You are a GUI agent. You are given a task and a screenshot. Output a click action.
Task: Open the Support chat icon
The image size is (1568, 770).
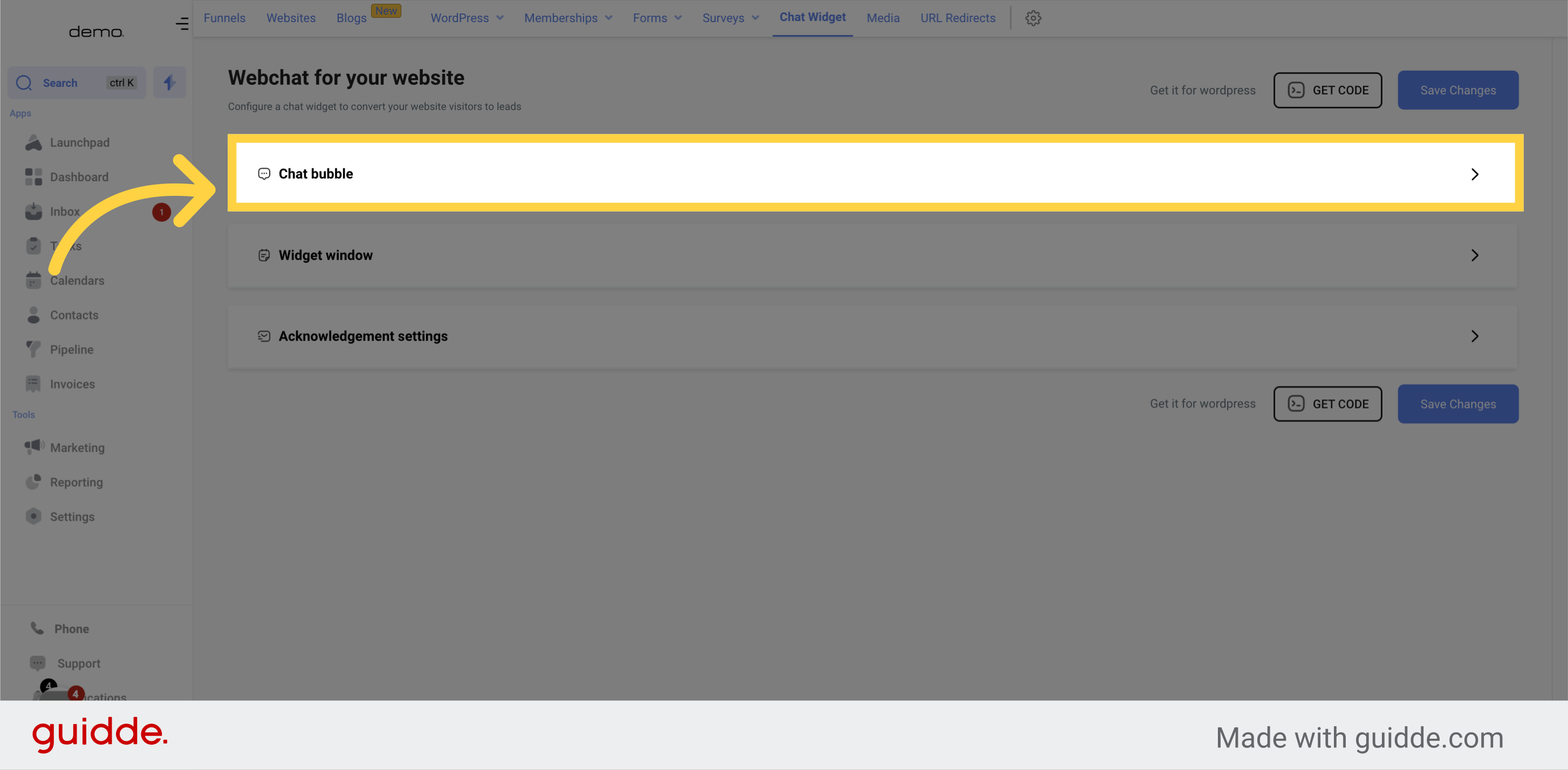tap(37, 663)
